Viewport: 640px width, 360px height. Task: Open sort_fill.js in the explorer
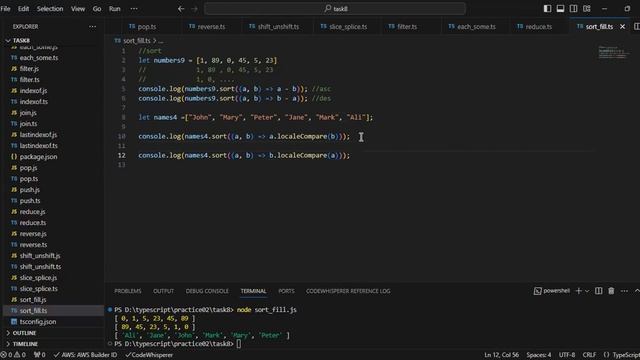(x=33, y=300)
